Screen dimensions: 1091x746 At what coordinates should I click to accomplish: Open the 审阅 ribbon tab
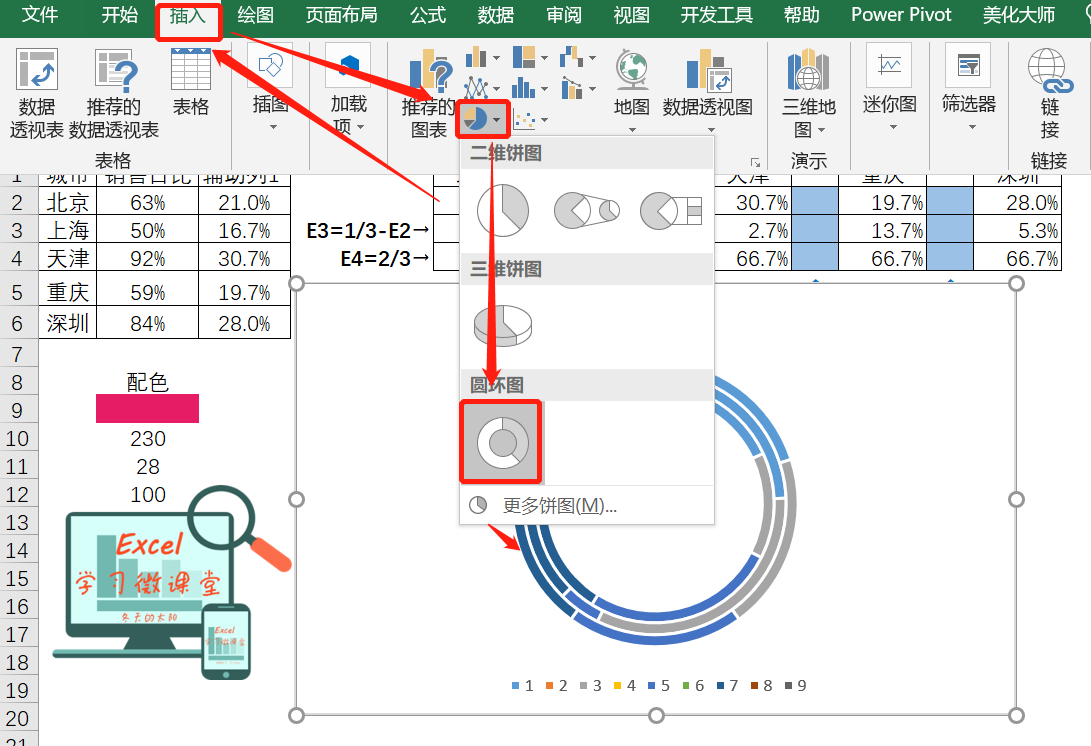564,15
